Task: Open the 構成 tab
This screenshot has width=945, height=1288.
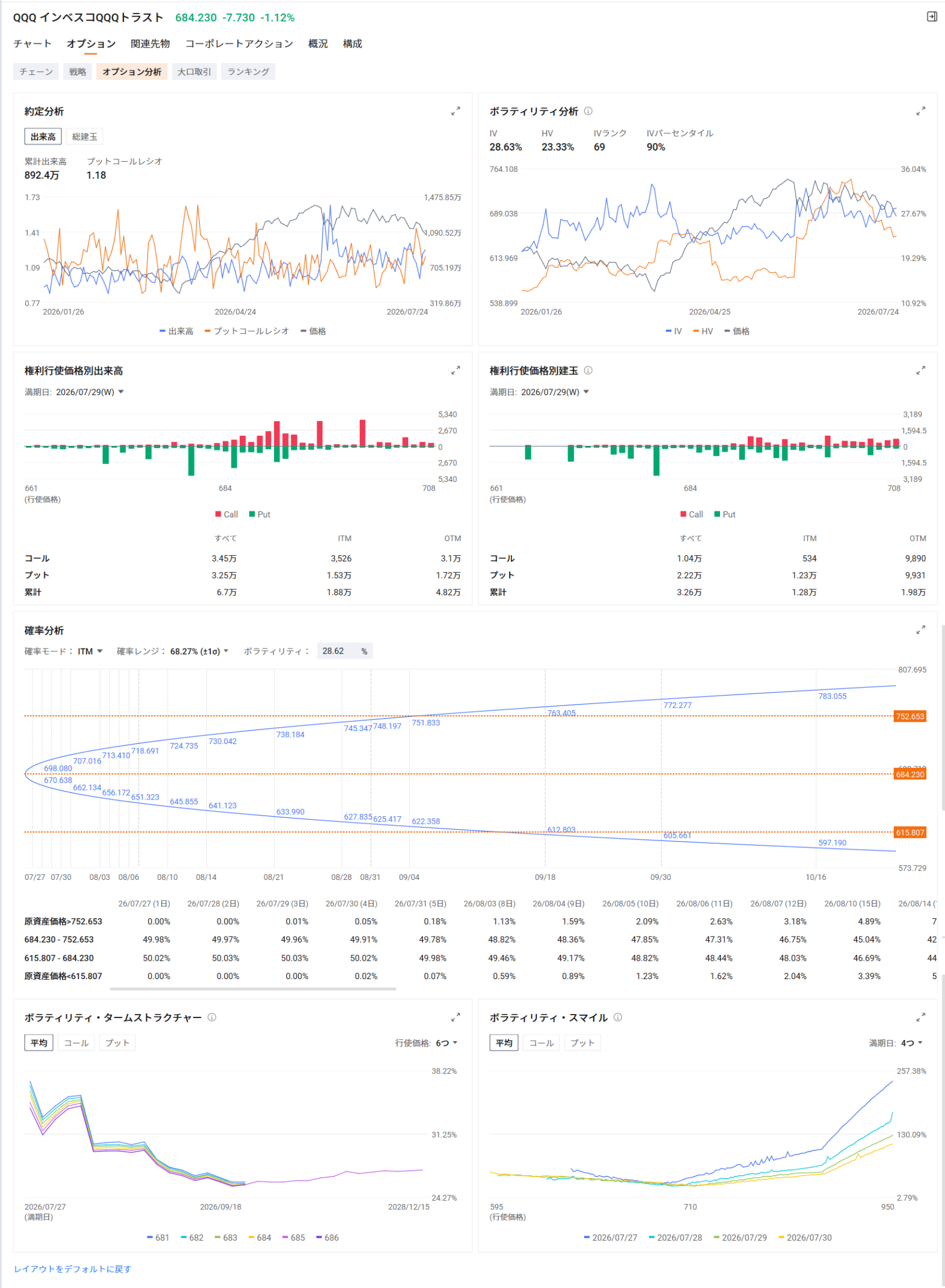Action: (353, 44)
